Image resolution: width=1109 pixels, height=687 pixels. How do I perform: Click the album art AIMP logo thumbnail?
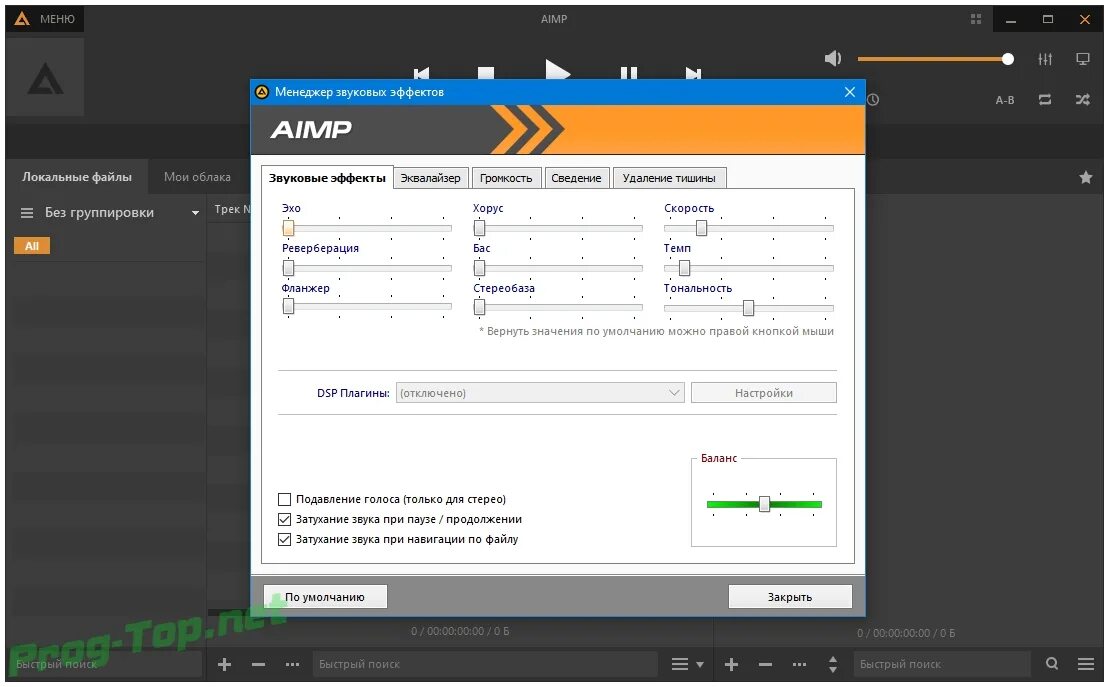45,78
